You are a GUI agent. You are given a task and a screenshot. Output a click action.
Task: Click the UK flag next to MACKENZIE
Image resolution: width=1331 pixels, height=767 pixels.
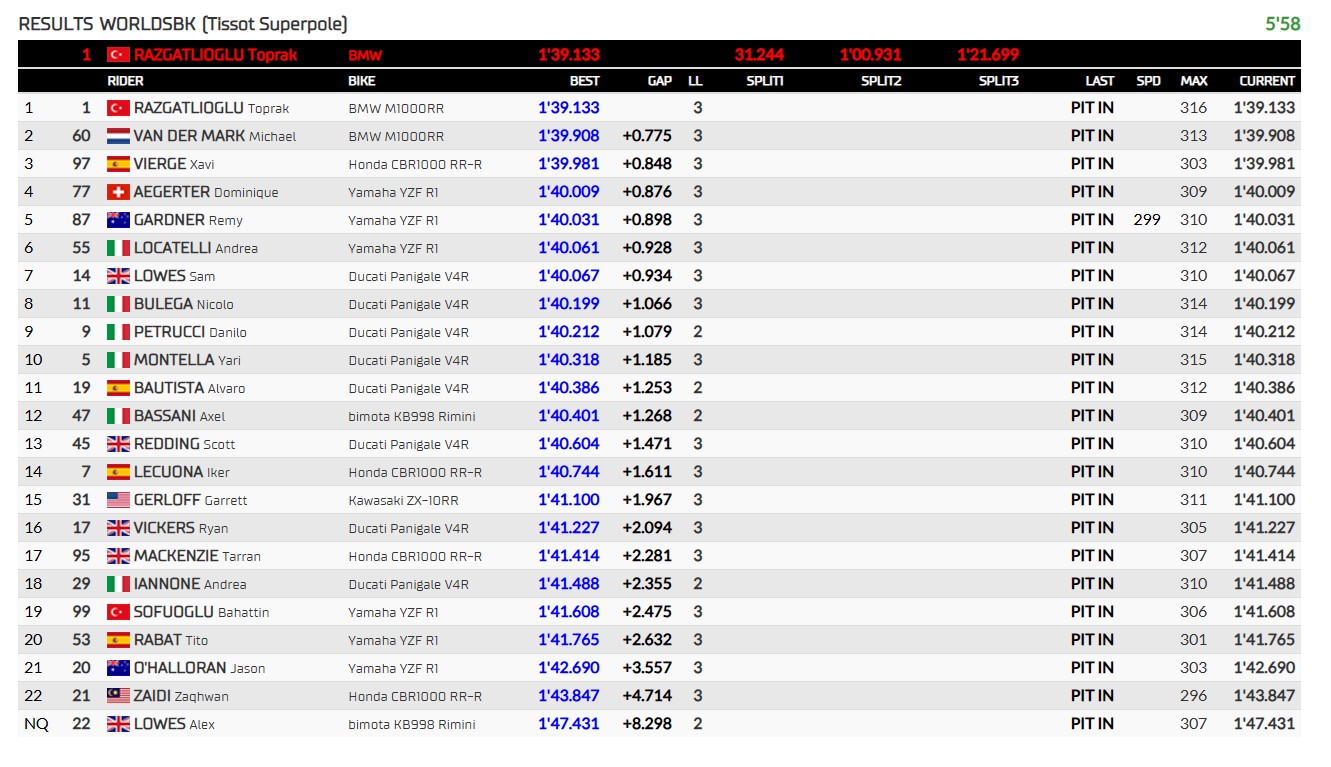118,556
